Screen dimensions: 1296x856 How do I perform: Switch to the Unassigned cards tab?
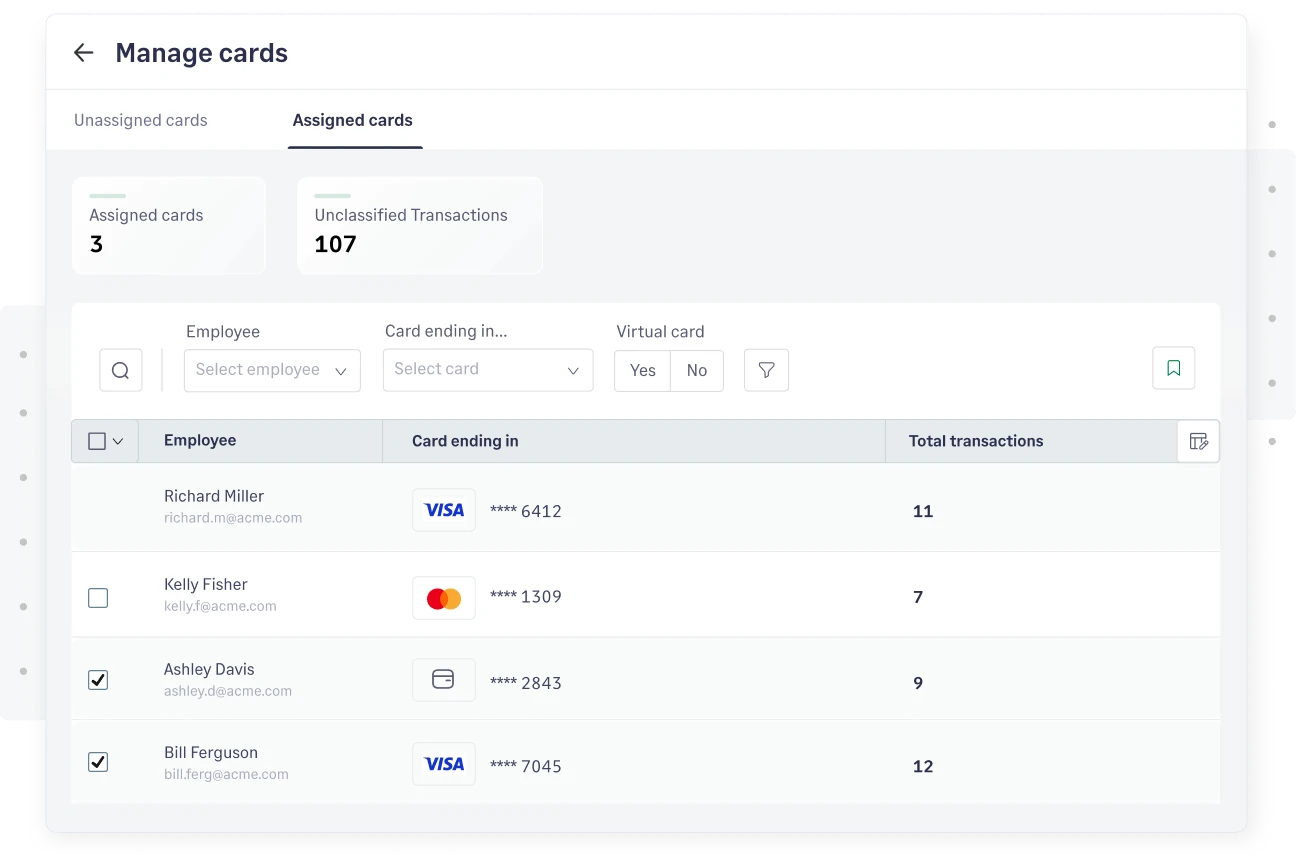(140, 120)
